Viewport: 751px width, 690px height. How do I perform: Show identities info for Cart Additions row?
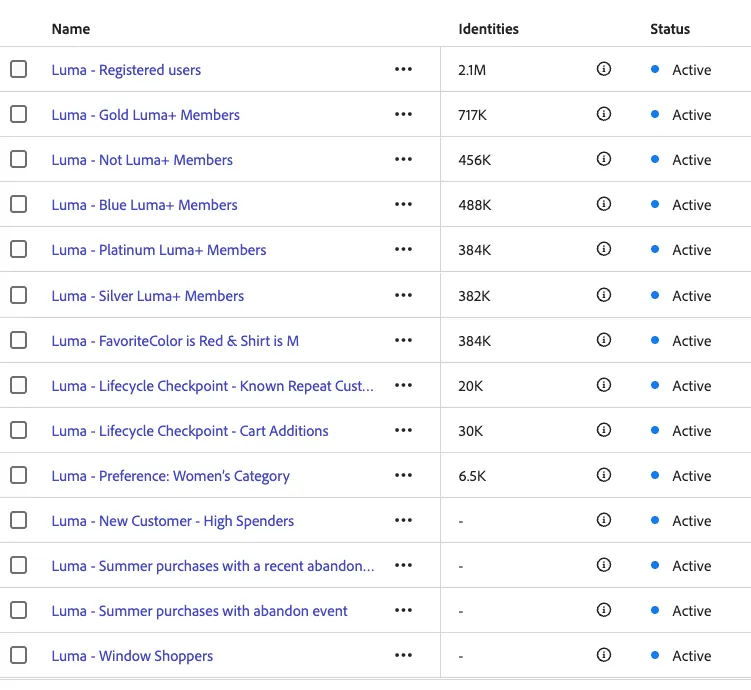[x=603, y=430]
